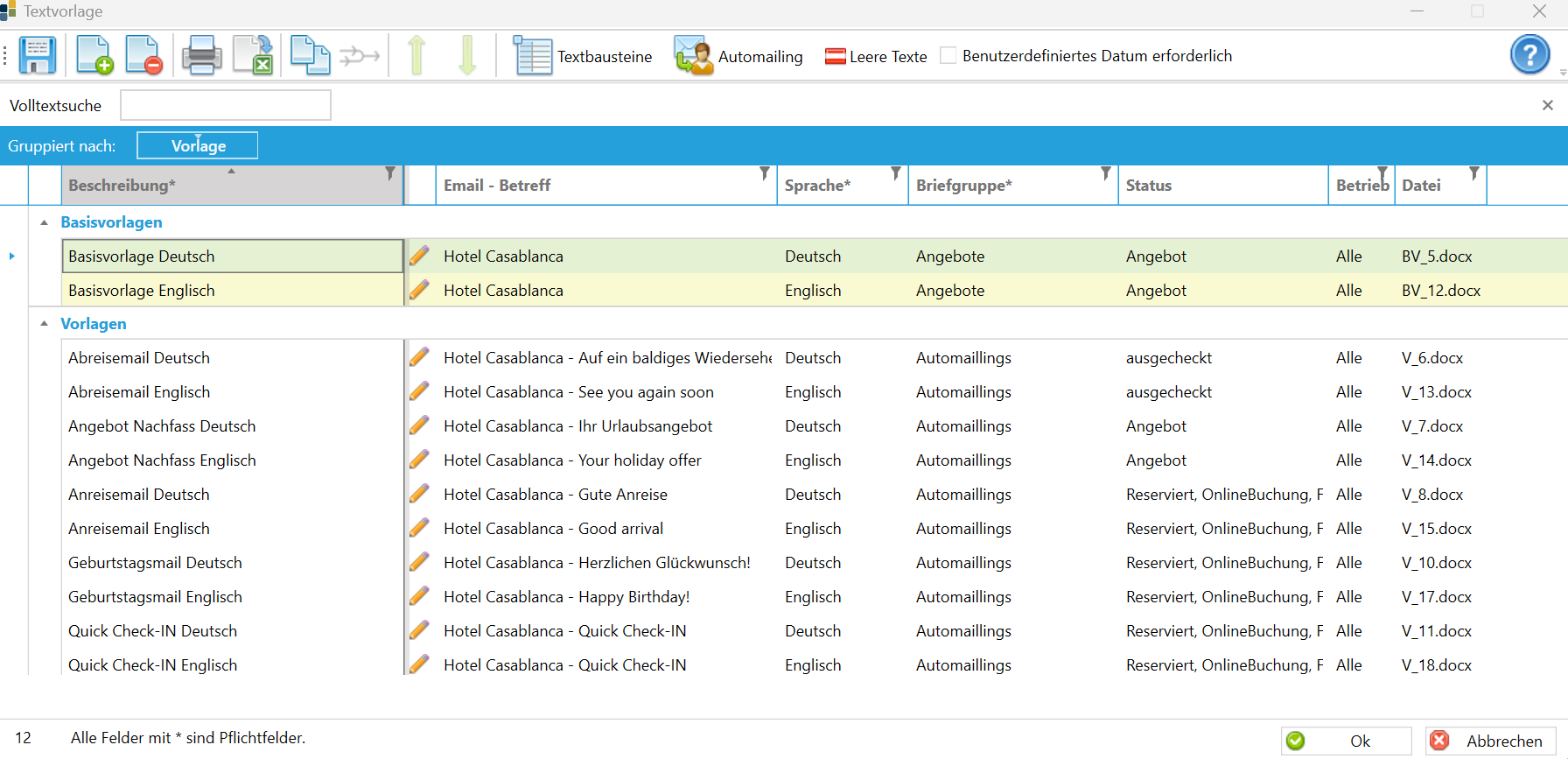Edit Angebot Nachfass Deutsch pencil icon
The height and width of the screenshot is (759, 1568).
tap(420, 425)
